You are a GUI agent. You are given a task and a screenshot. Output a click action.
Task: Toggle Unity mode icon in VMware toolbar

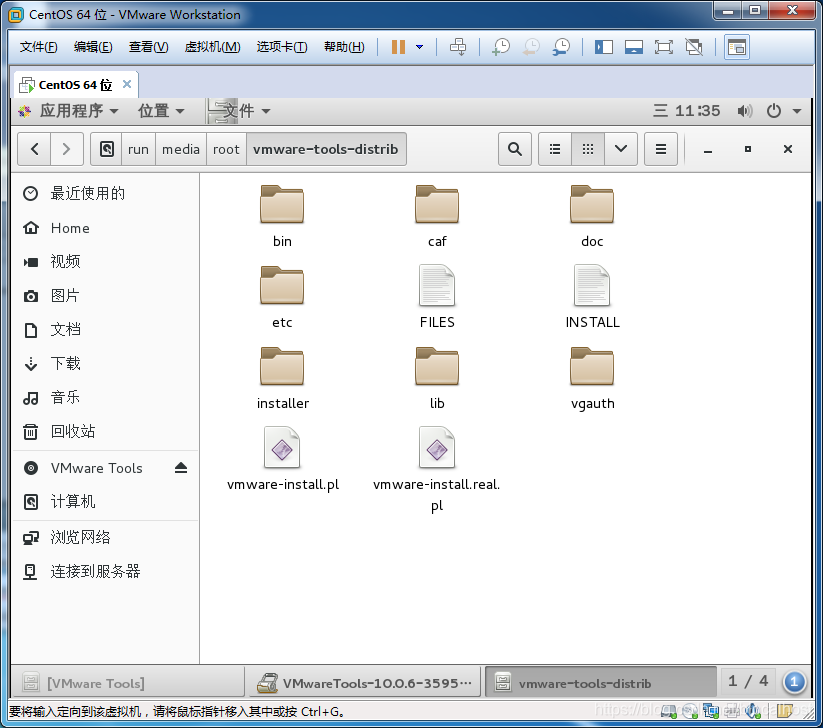point(694,47)
